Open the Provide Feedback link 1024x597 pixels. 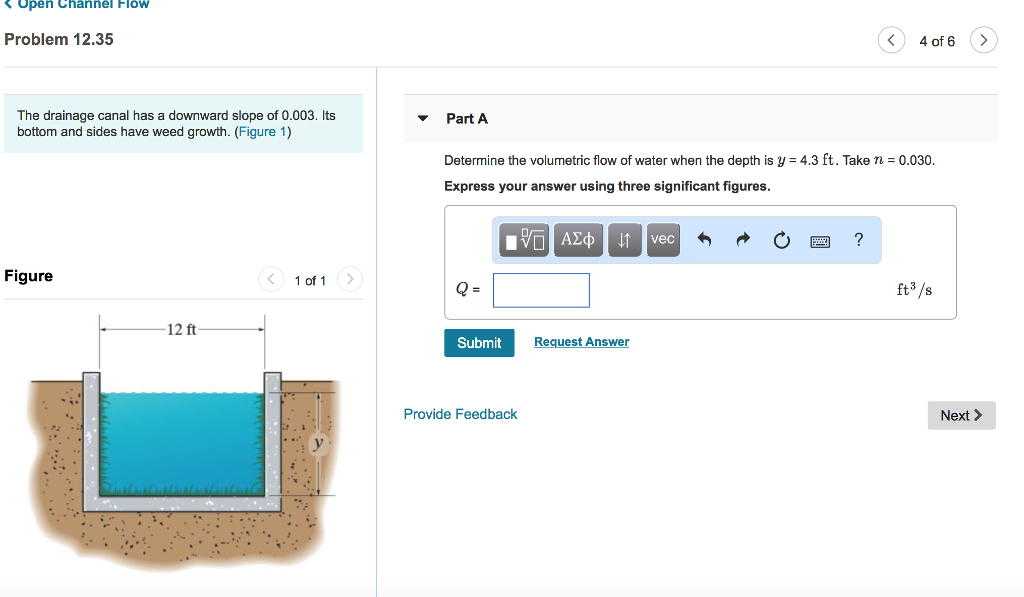point(460,413)
